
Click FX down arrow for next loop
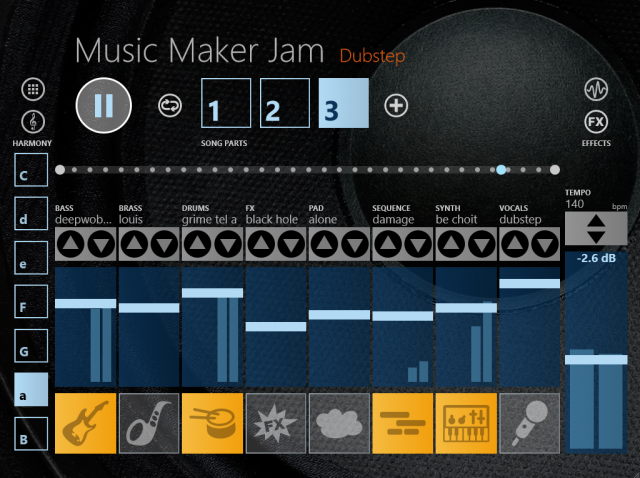click(291, 244)
